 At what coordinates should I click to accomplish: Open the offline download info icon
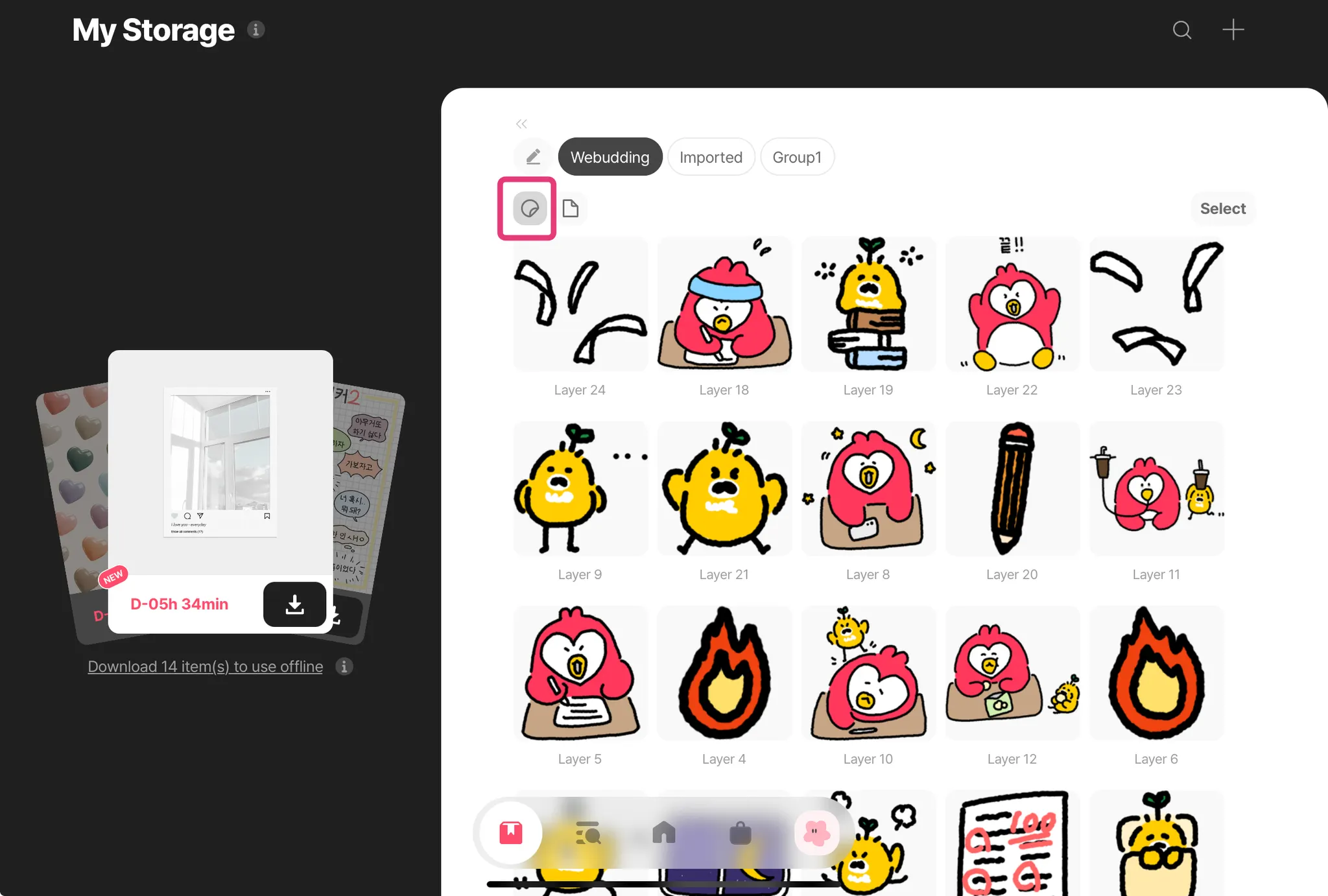click(344, 666)
